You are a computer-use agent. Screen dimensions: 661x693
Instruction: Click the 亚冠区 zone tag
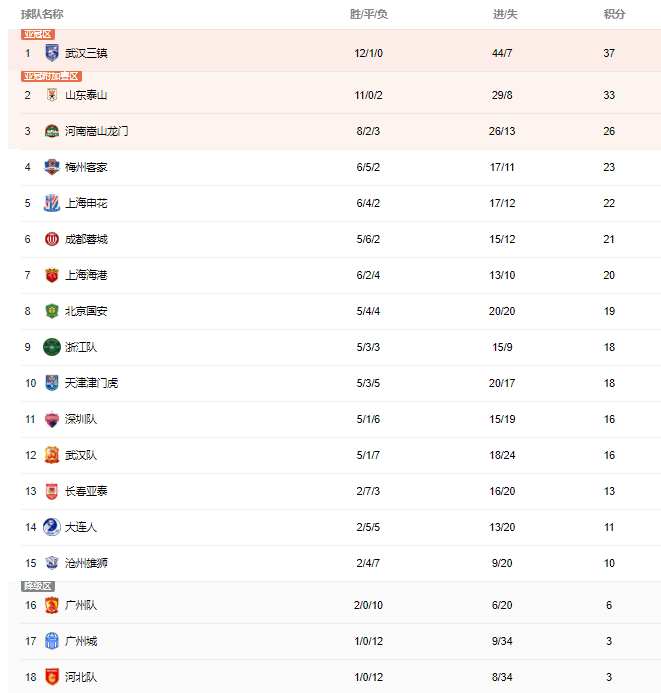38,34
